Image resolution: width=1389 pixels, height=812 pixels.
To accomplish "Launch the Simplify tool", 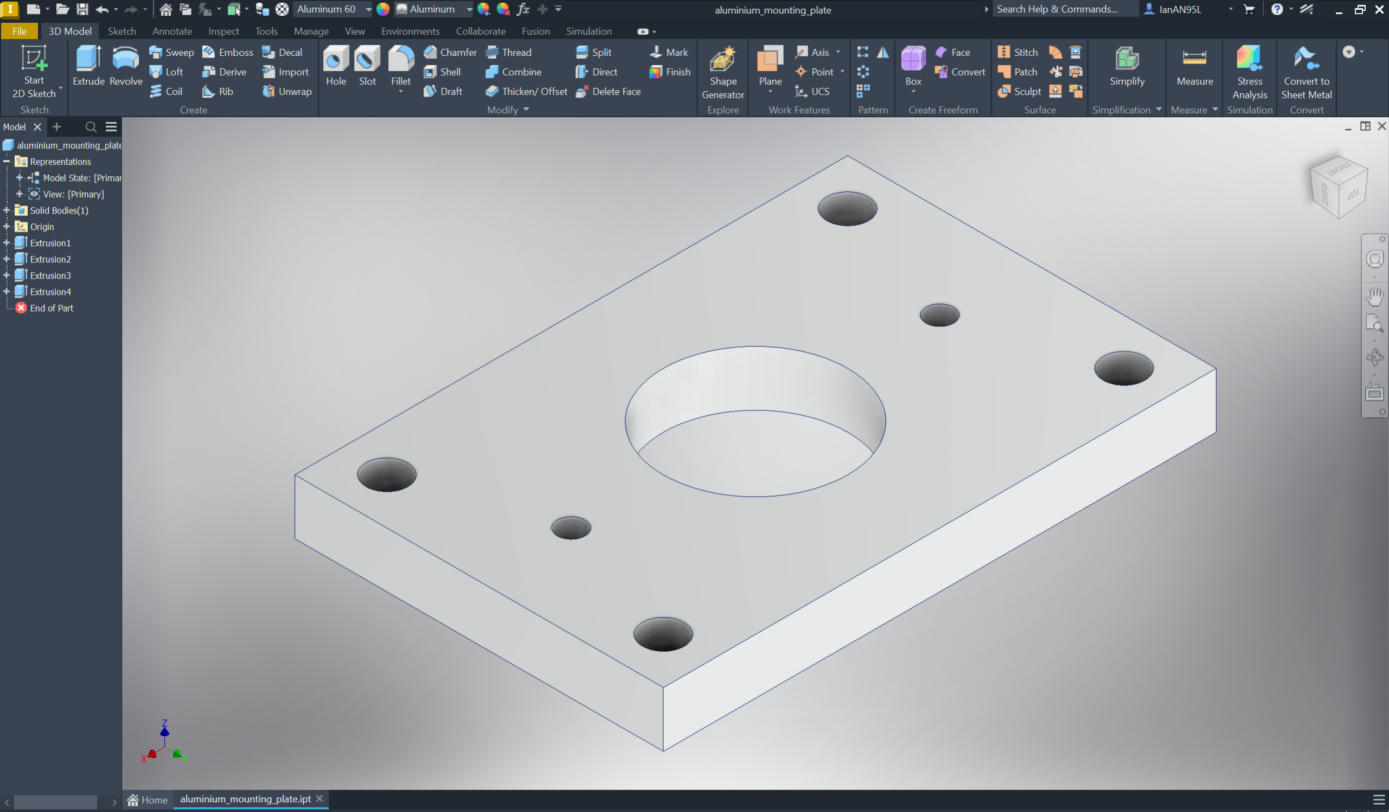I will pyautogui.click(x=1127, y=67).
